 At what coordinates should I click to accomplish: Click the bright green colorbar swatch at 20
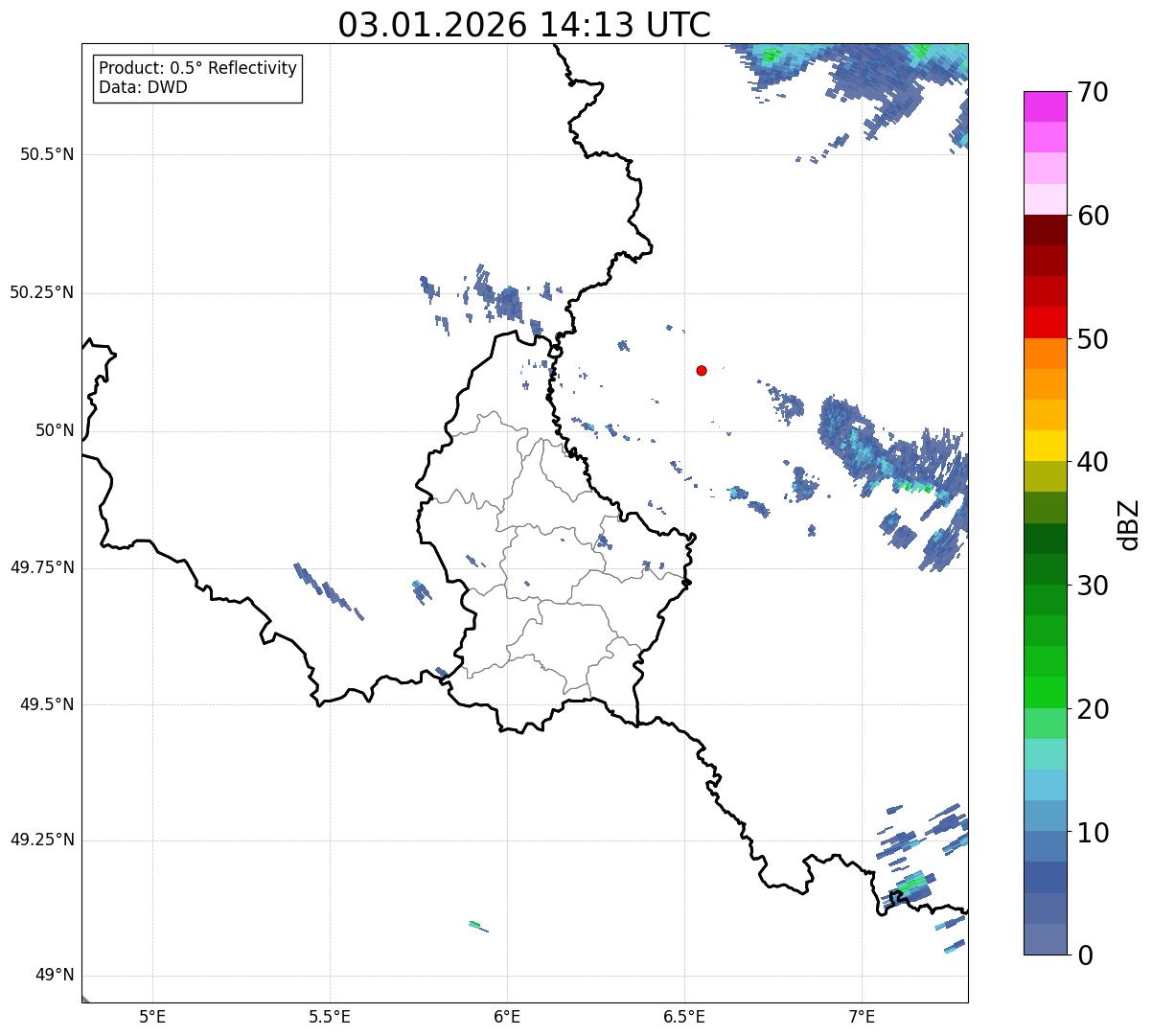pyautogui.click(x=1046, y=693)
